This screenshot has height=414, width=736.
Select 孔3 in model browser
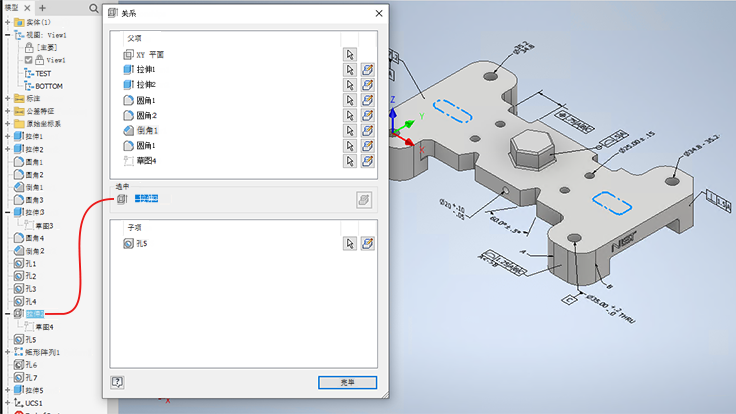click(x=31, y=289)
